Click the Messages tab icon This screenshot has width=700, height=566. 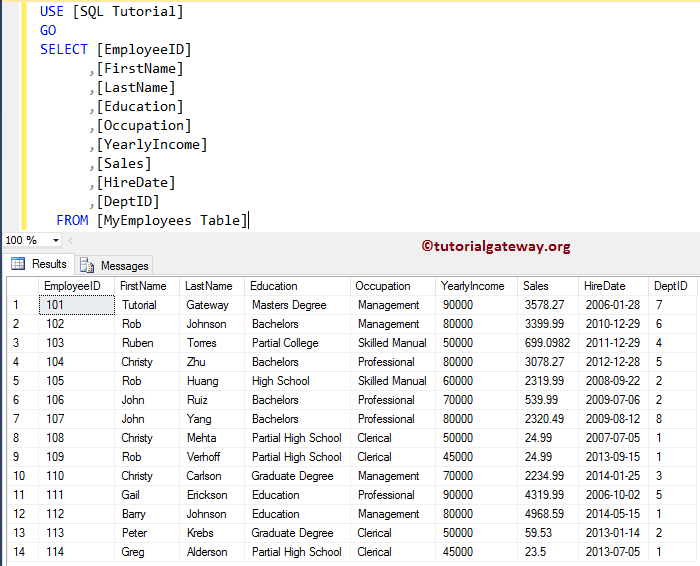pos(87,265)
